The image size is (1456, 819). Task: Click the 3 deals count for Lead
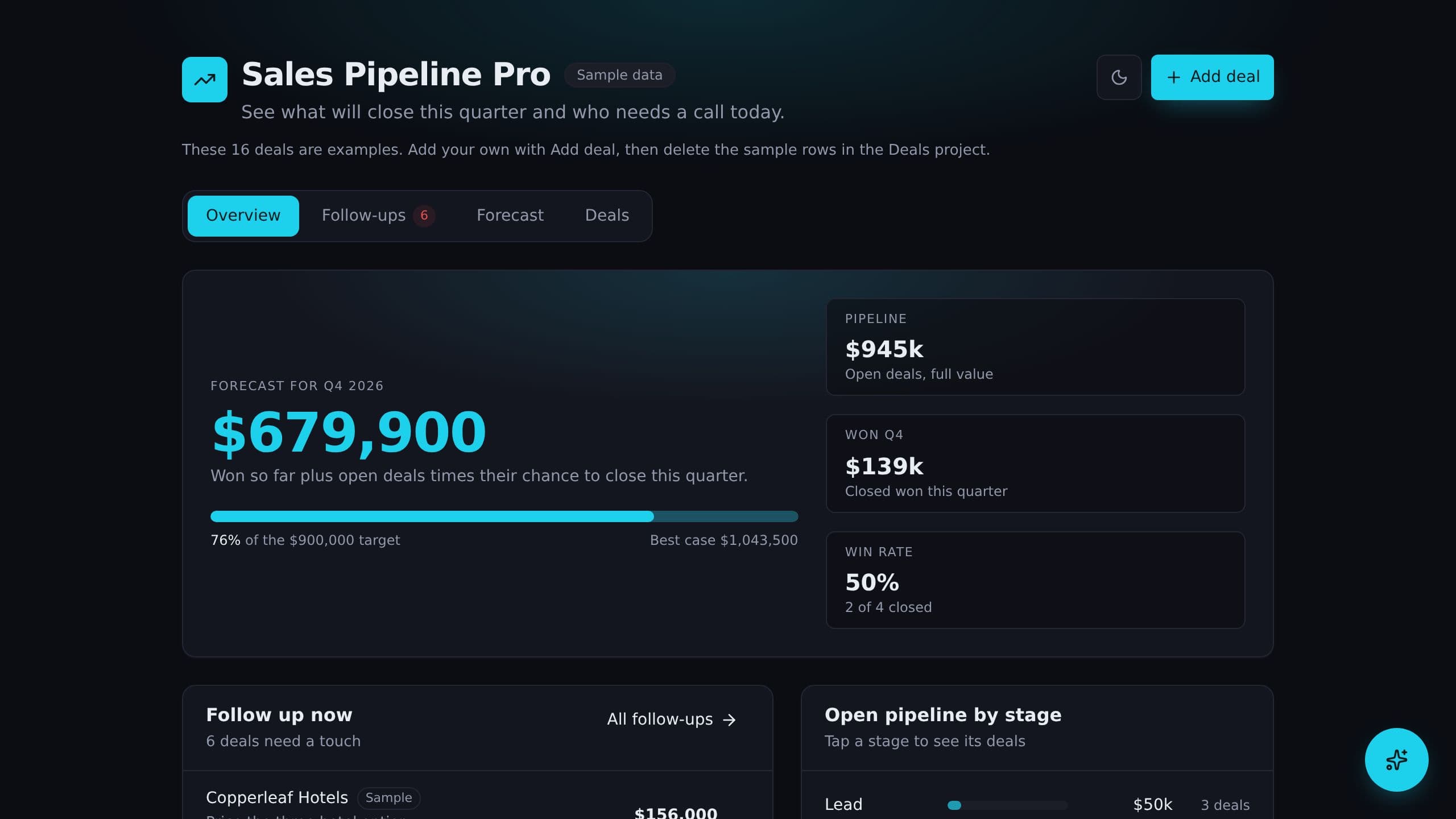(1225, 805)
